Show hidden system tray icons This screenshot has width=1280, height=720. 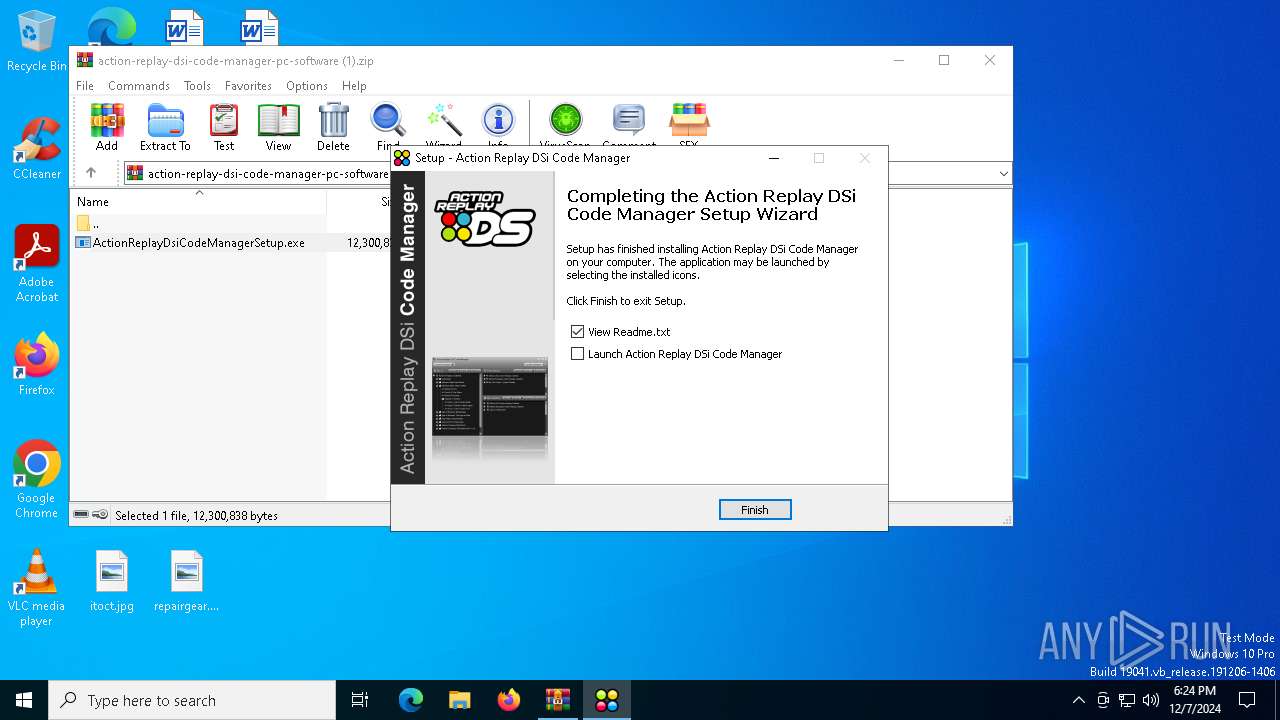tap(1078, 700)
